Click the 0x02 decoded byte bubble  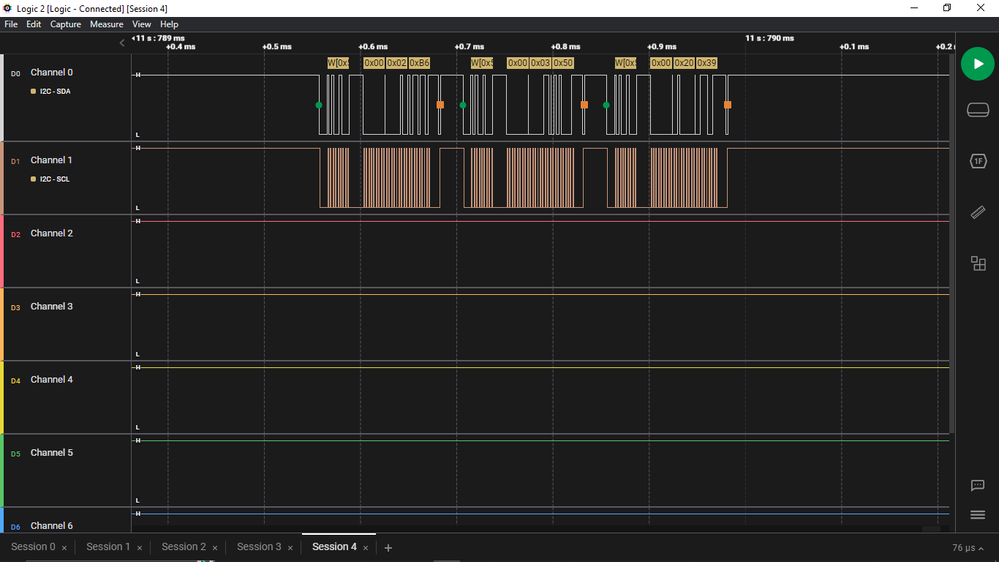click(x=396, y=63)
